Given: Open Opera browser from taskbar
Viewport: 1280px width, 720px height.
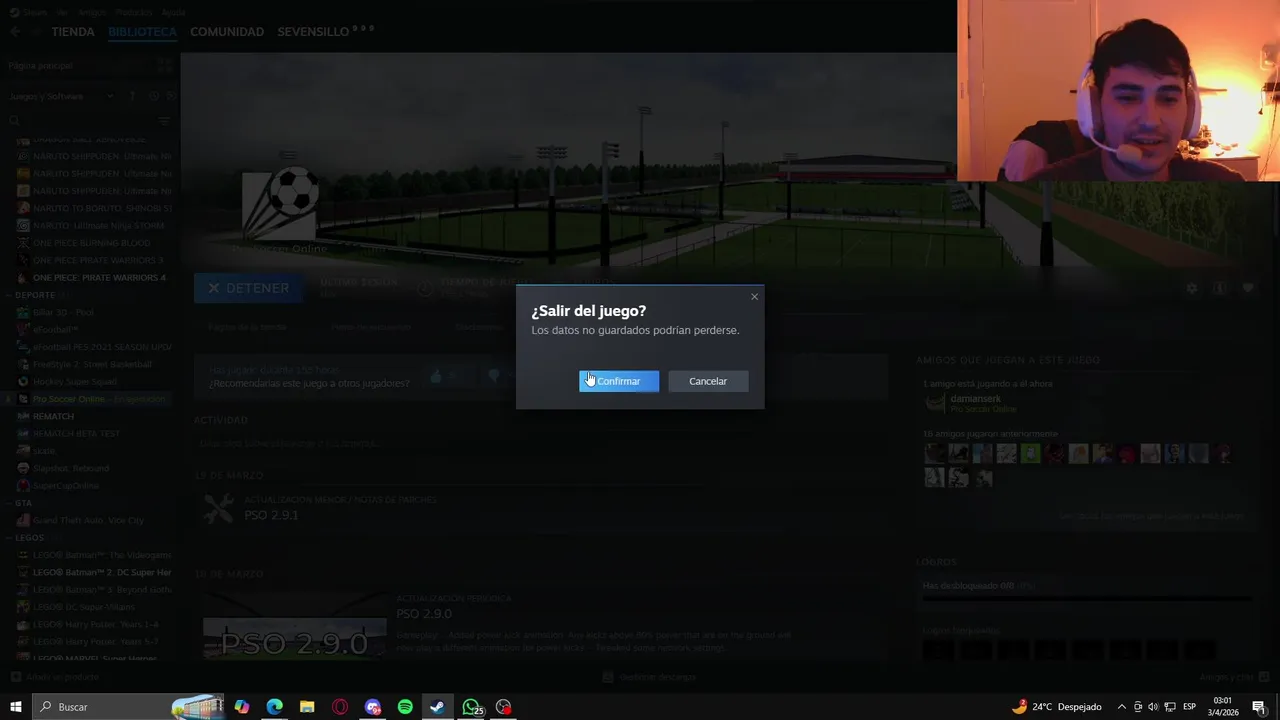Looking at the screenshot, I should pos(340,707).
